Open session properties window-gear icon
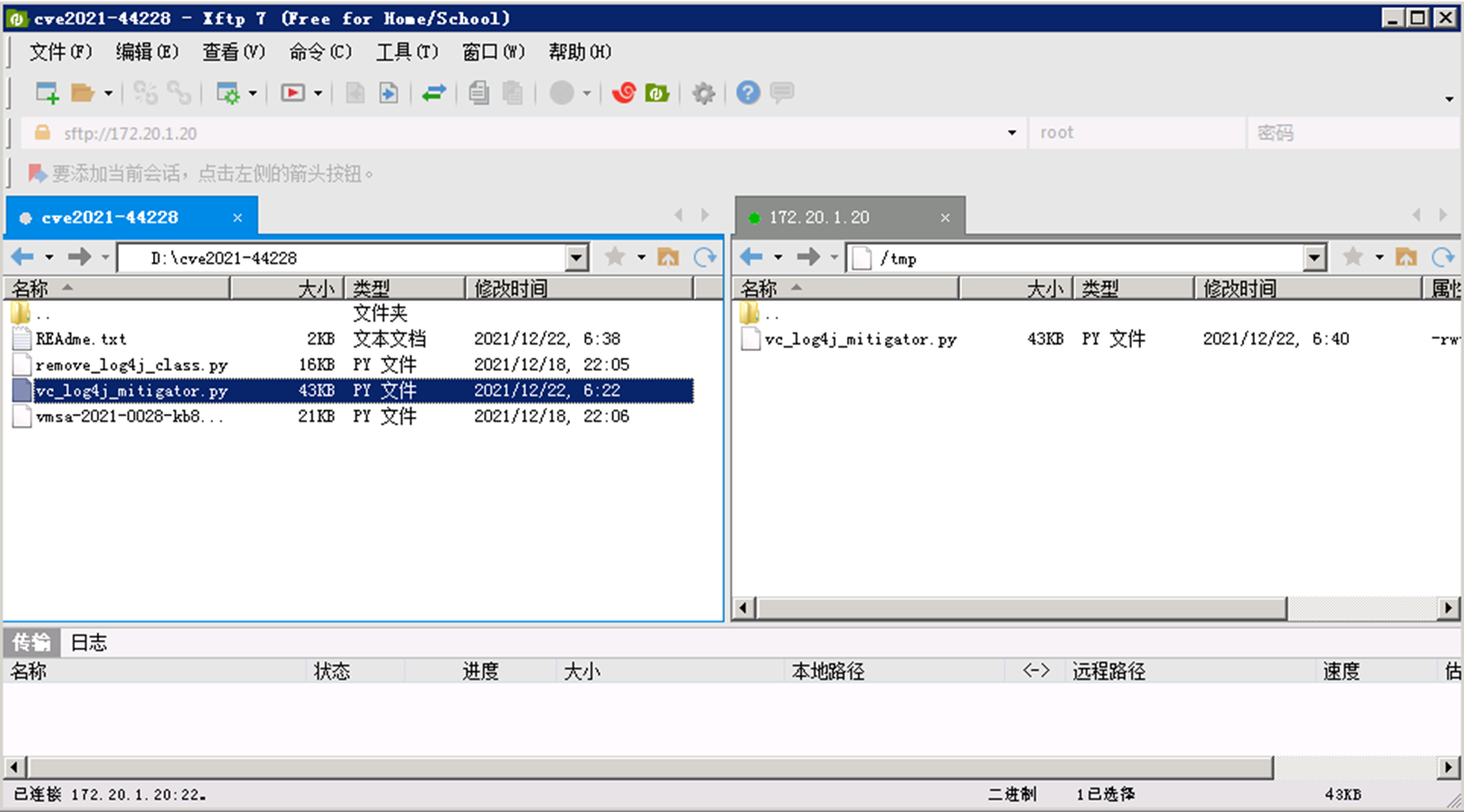The image size is (1464, 812). click(227, 93)
